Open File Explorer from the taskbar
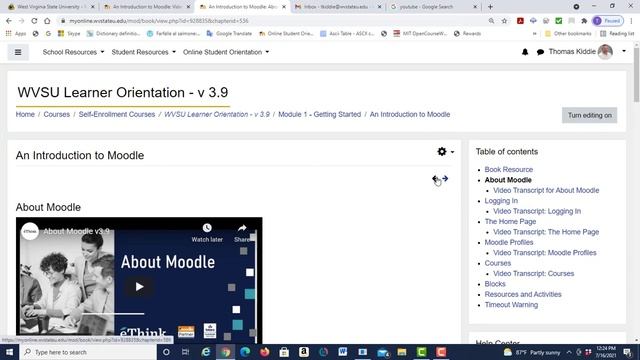640x360 pixels. click(402, 352)
